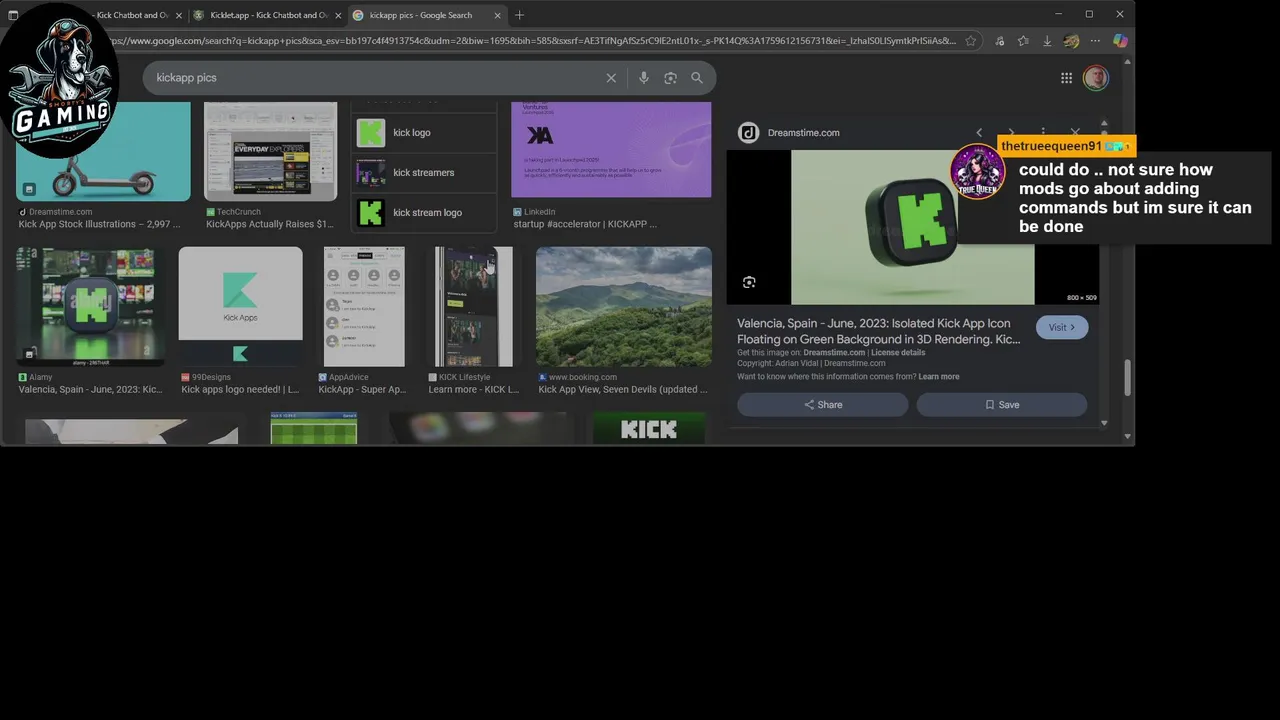Click 'startup #accelerator | KICKAPP' caption
The width and height of the screenshot is (1280, 720).
pyautogui.click(x=585, y=225)
